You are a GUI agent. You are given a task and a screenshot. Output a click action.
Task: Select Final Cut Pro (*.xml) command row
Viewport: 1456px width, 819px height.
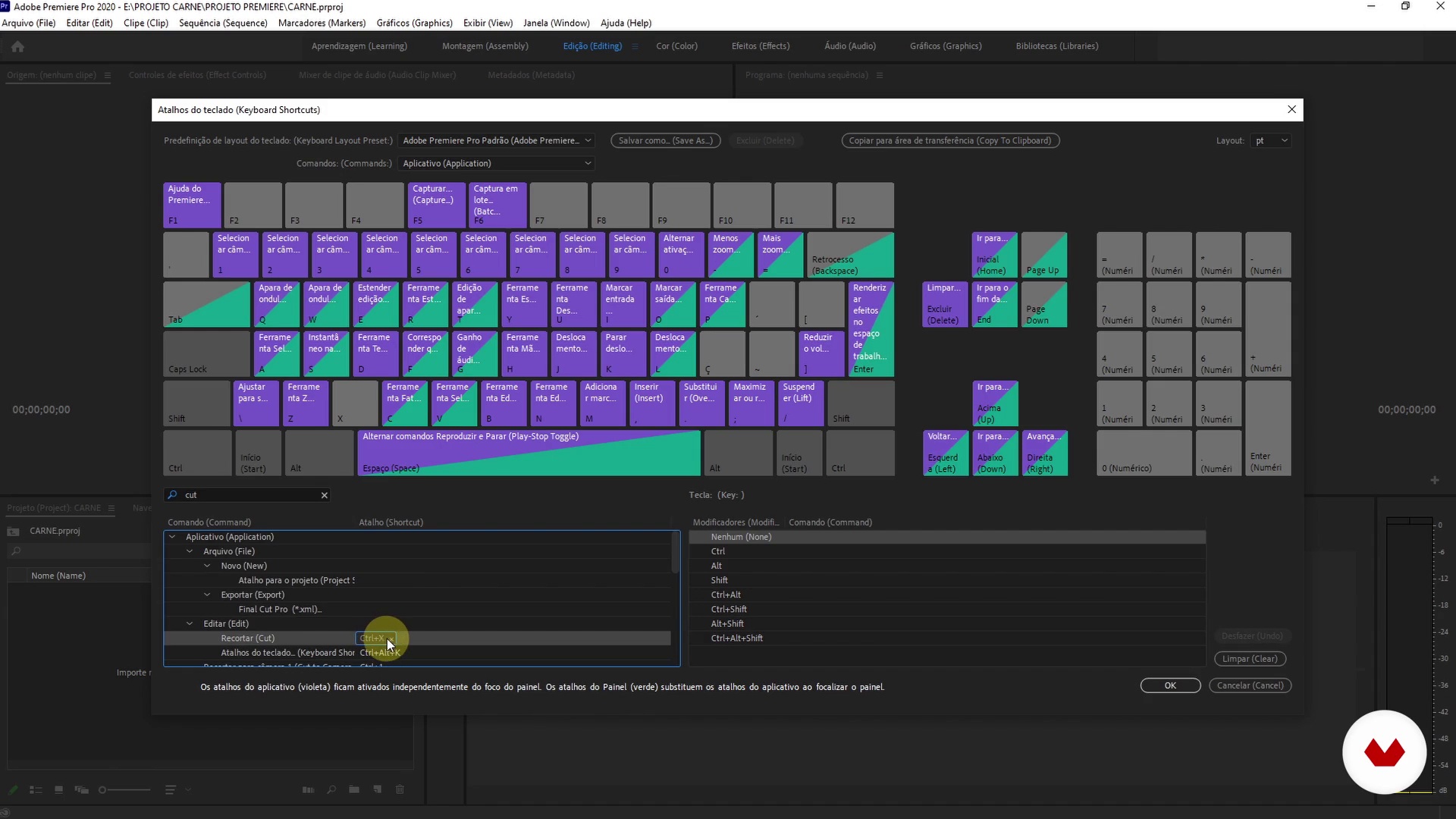point(417,609)
